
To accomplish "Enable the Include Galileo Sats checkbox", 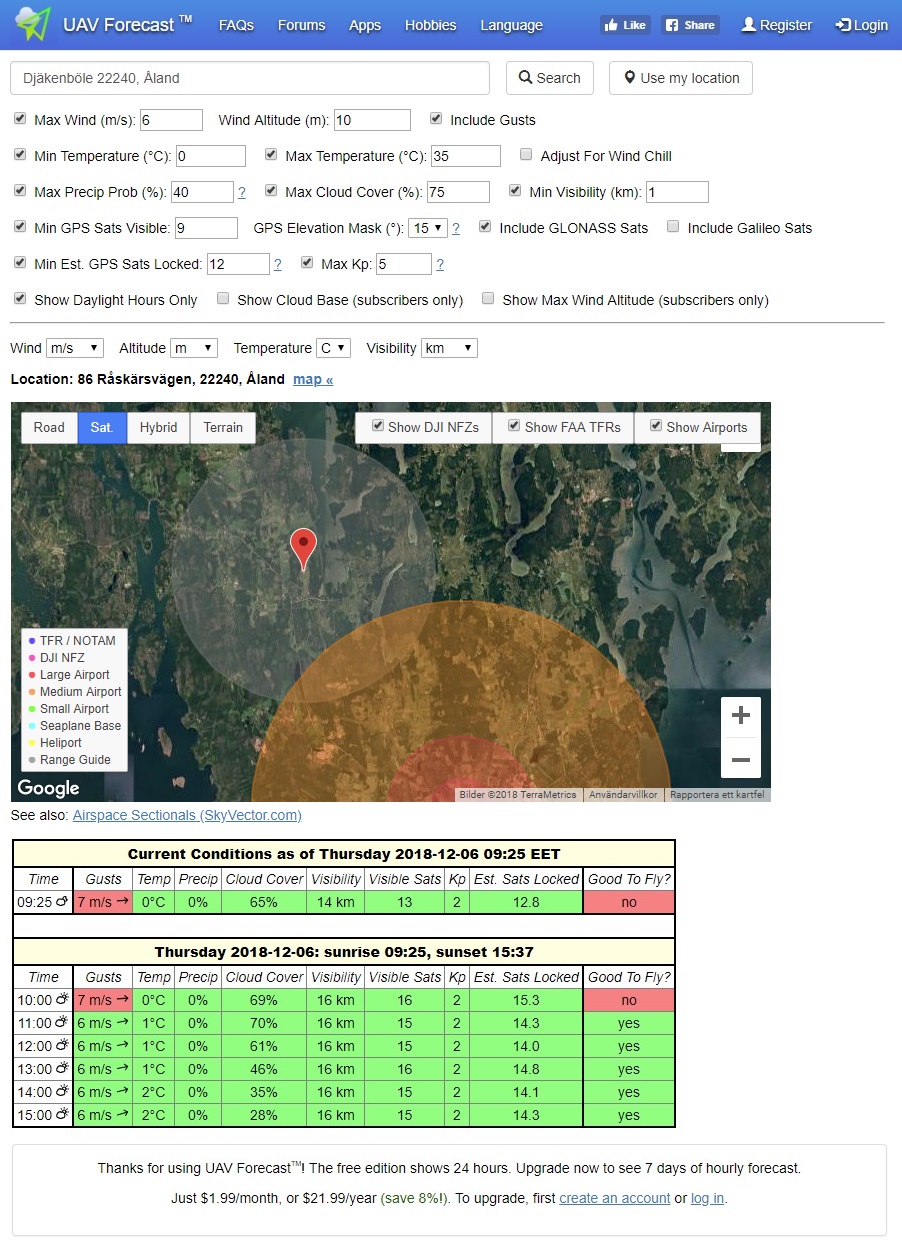I will (674, 227).
